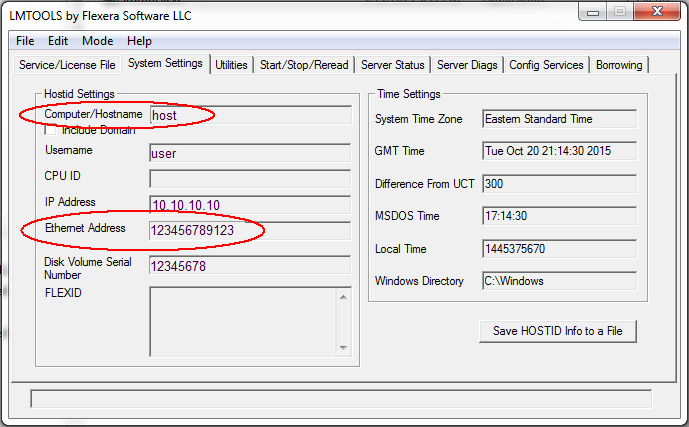Click the FLEXID scrollbar up arrow

click(344, 297)
